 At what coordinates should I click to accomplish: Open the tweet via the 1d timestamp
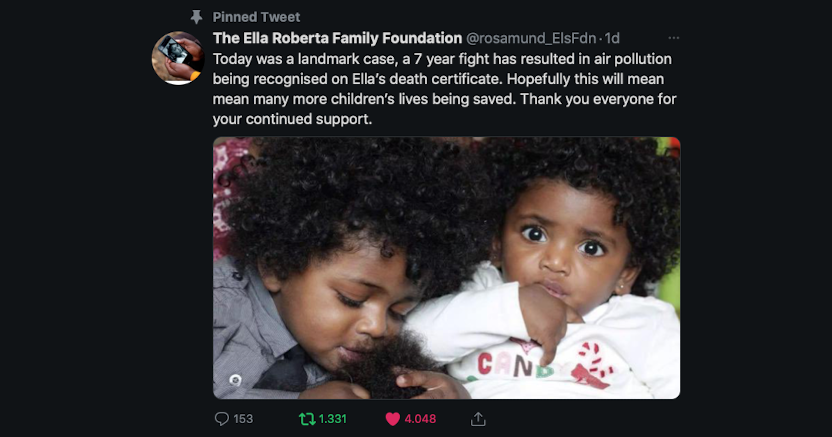pos(612,38)
